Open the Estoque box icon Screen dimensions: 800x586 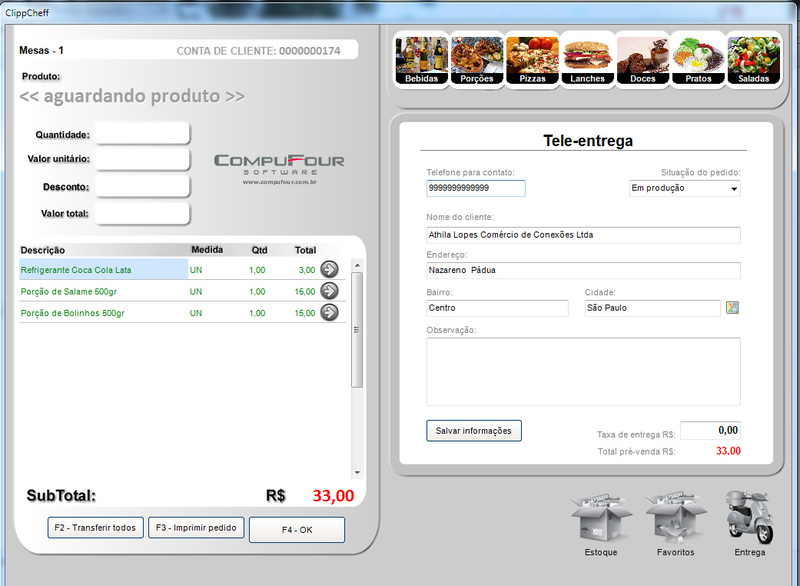(600, 520)
